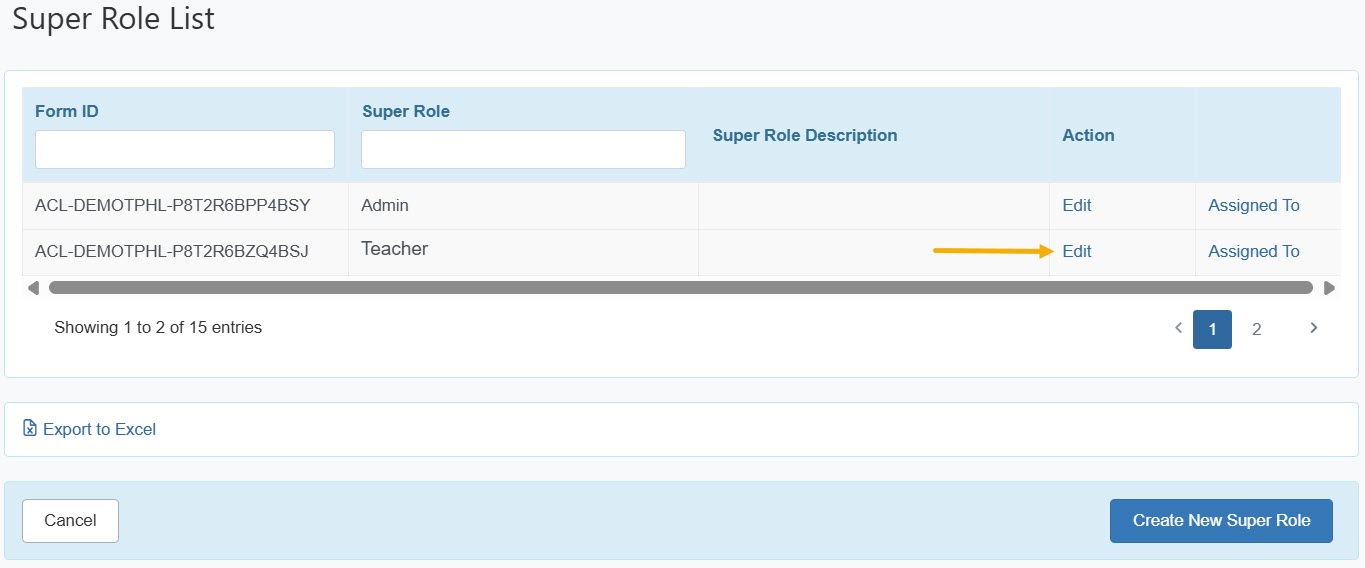View Assigned To for Teacher role
1365x568 pixels.
coord(1253,252)
